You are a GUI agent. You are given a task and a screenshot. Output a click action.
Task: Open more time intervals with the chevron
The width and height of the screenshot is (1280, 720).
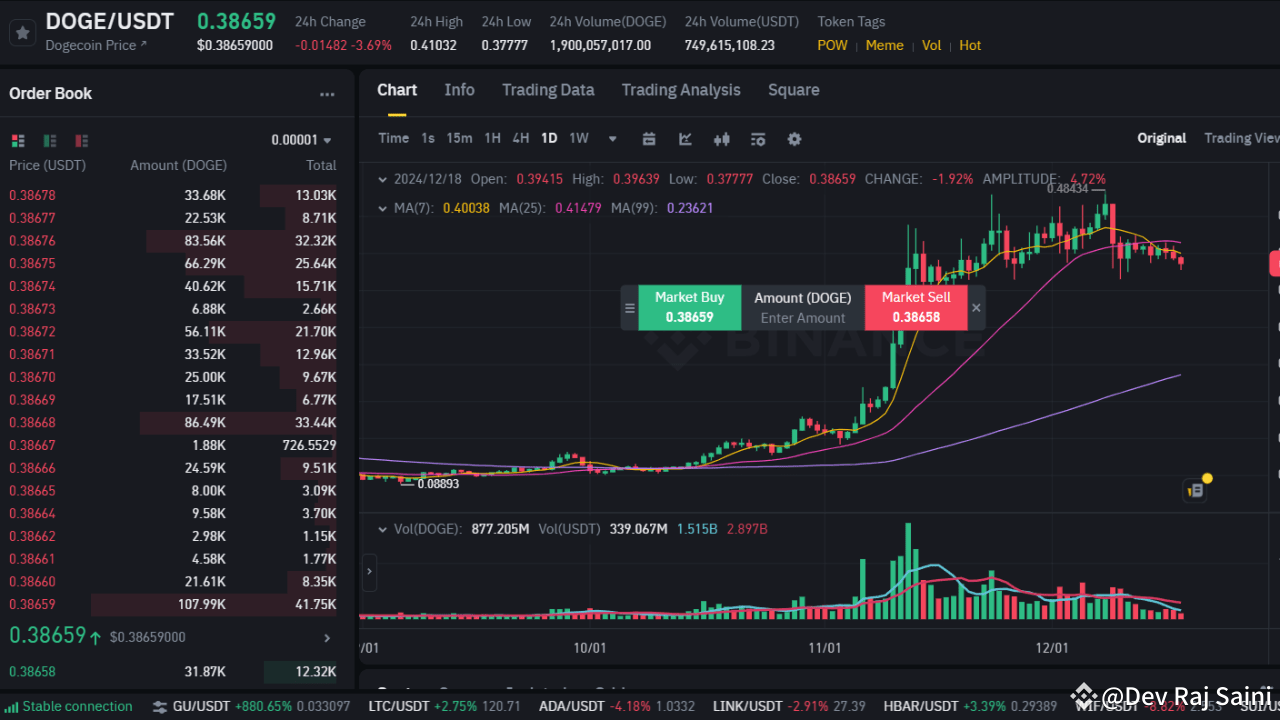coord(611,139)
